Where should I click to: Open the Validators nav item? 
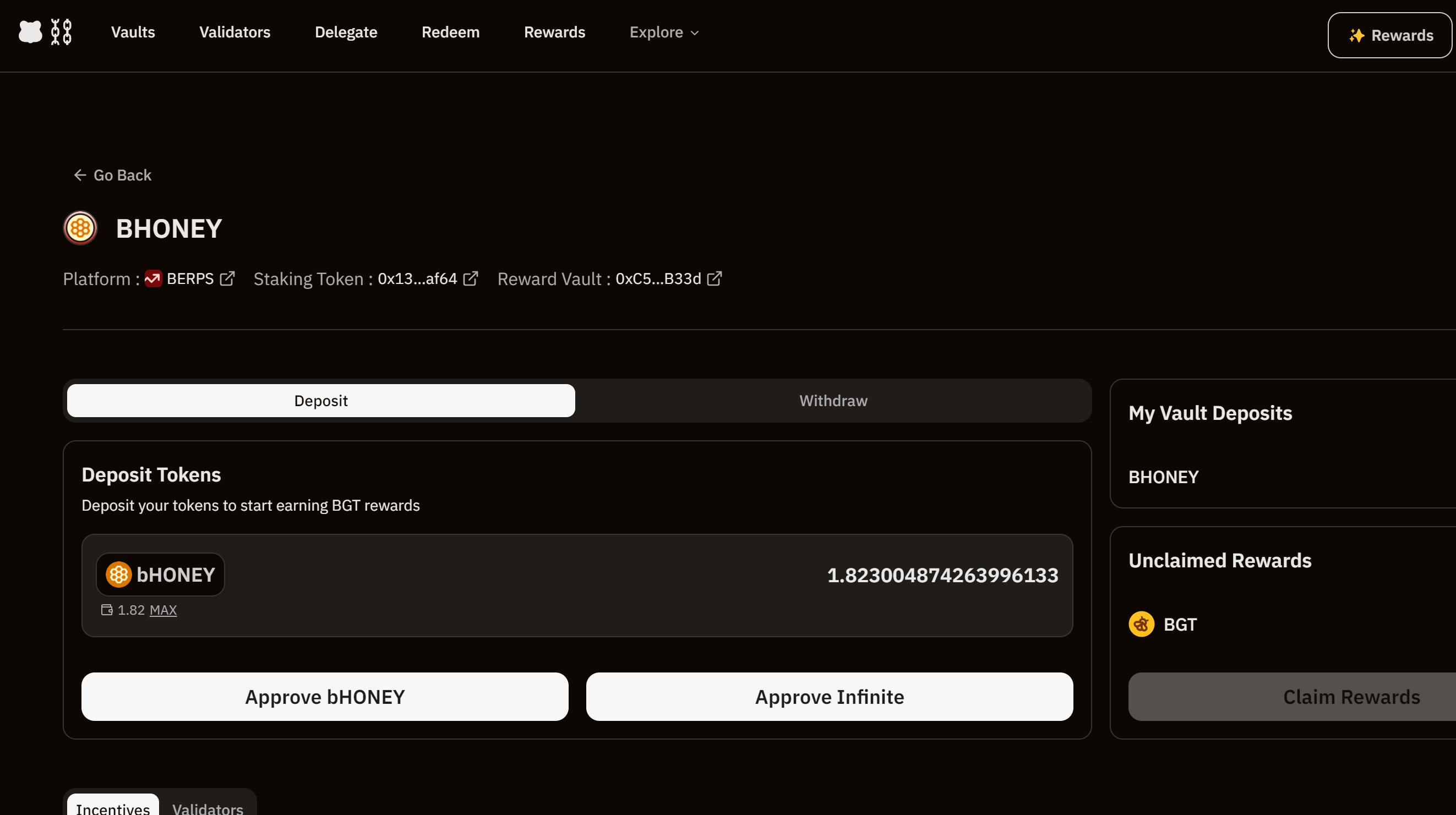[x=235, y=32]
